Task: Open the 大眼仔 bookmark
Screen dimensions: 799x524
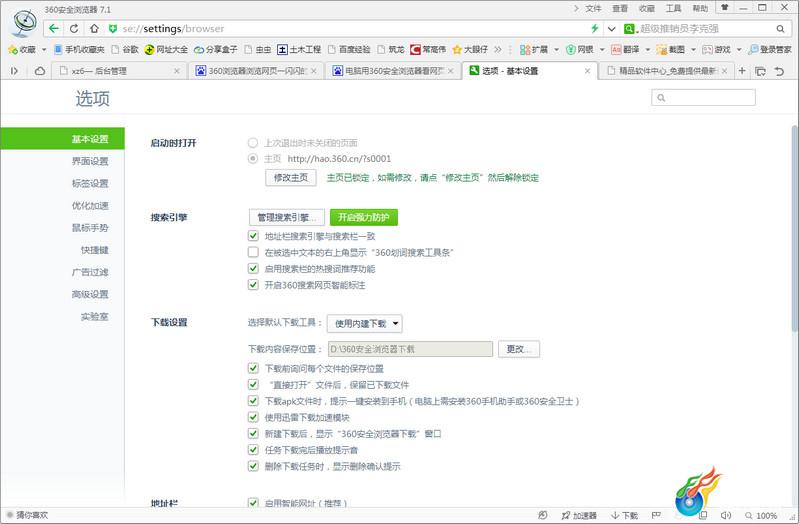Action: [x=470, y=49]
